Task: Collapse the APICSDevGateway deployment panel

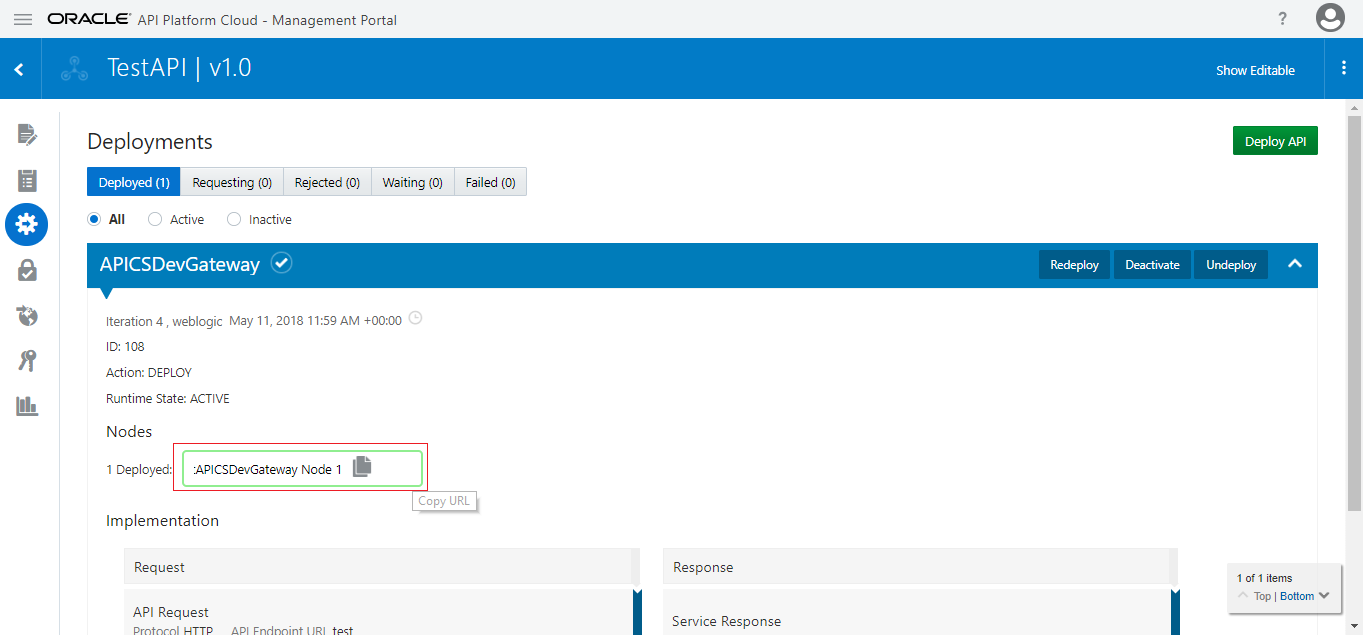Action: pos(1295,264)
